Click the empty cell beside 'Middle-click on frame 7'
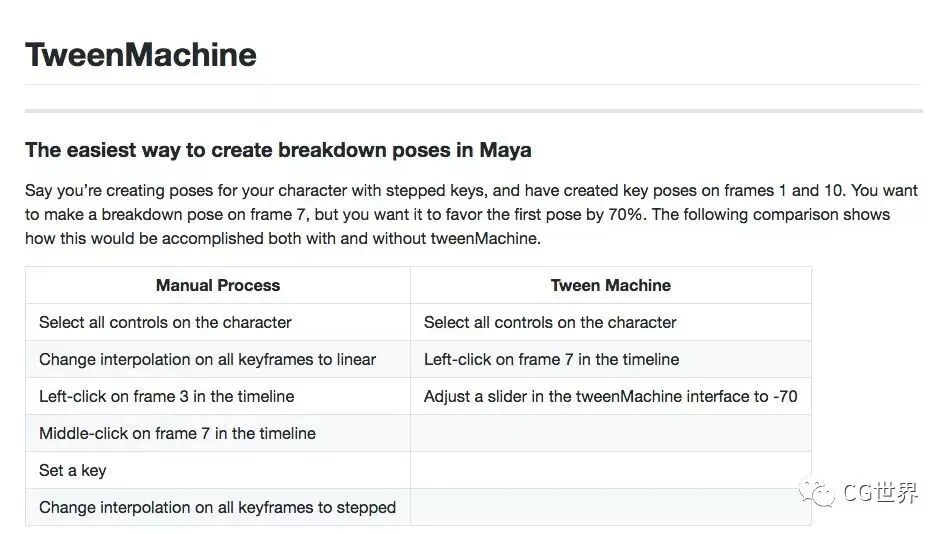 (610, 433)
